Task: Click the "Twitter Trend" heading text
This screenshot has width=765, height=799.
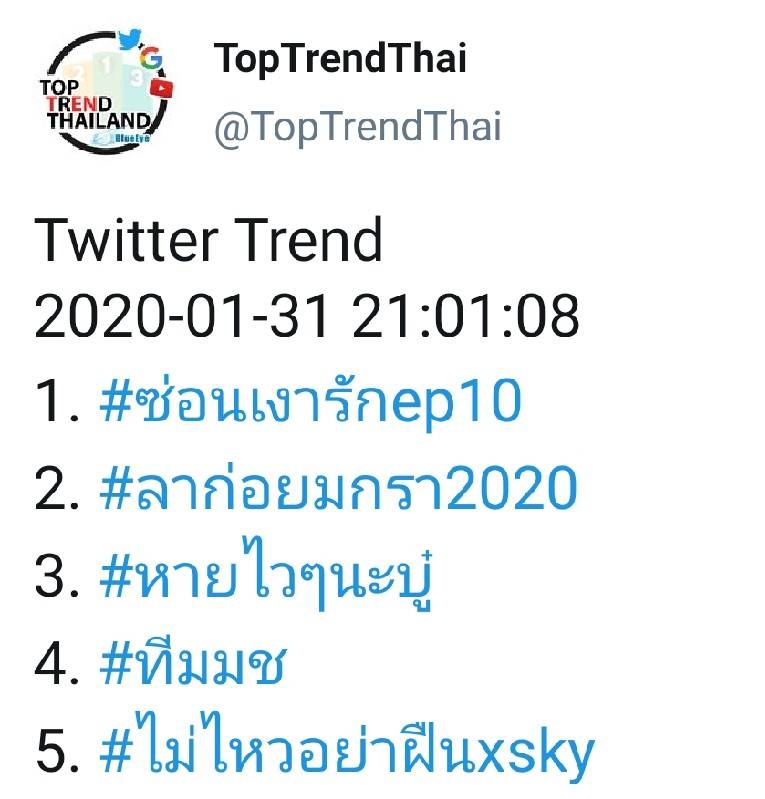Action: [209, 240]
